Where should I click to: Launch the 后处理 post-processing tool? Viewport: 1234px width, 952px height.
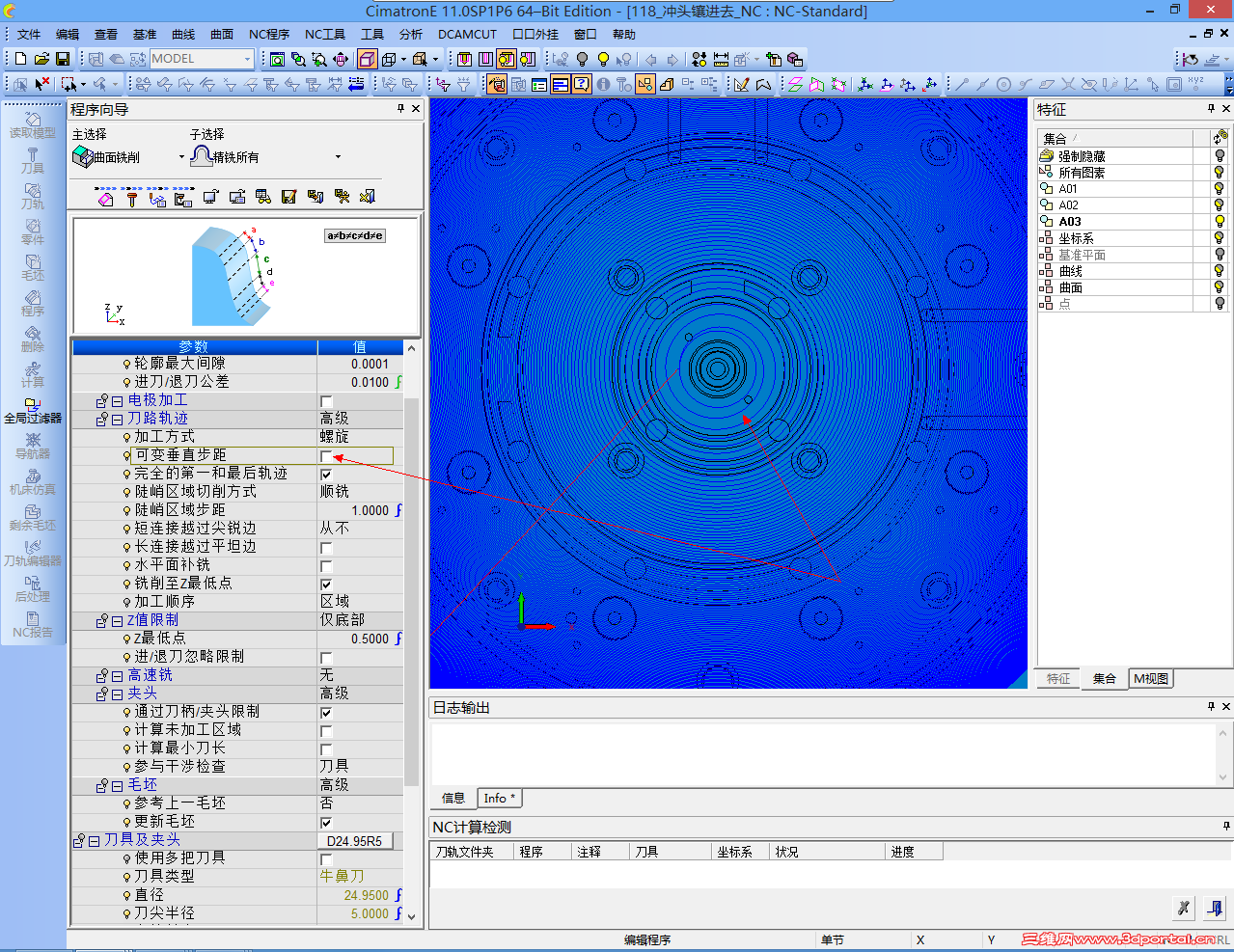click(x=32, y=588)
